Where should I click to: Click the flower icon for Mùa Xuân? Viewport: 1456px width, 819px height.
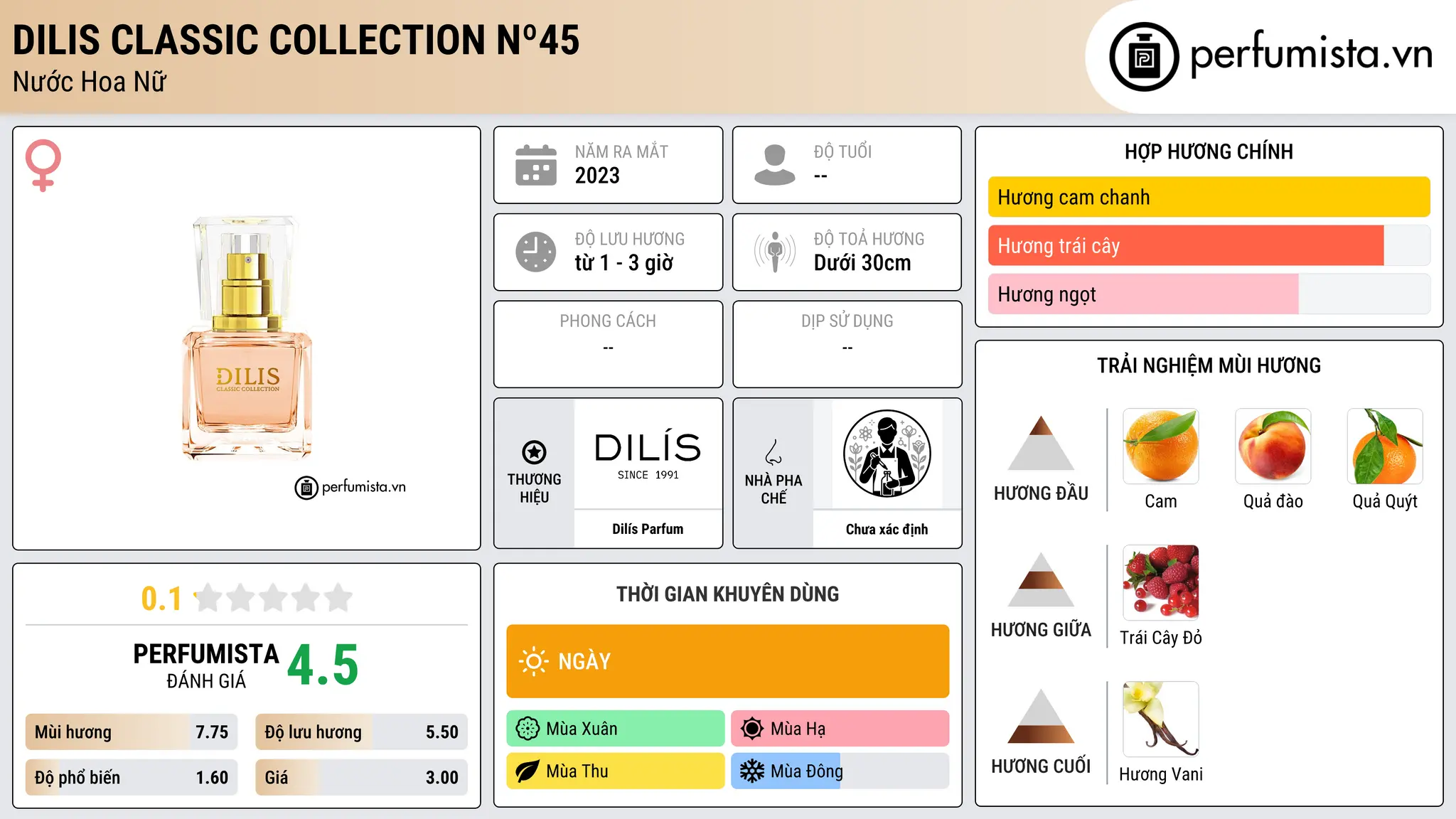coord(528,729)
